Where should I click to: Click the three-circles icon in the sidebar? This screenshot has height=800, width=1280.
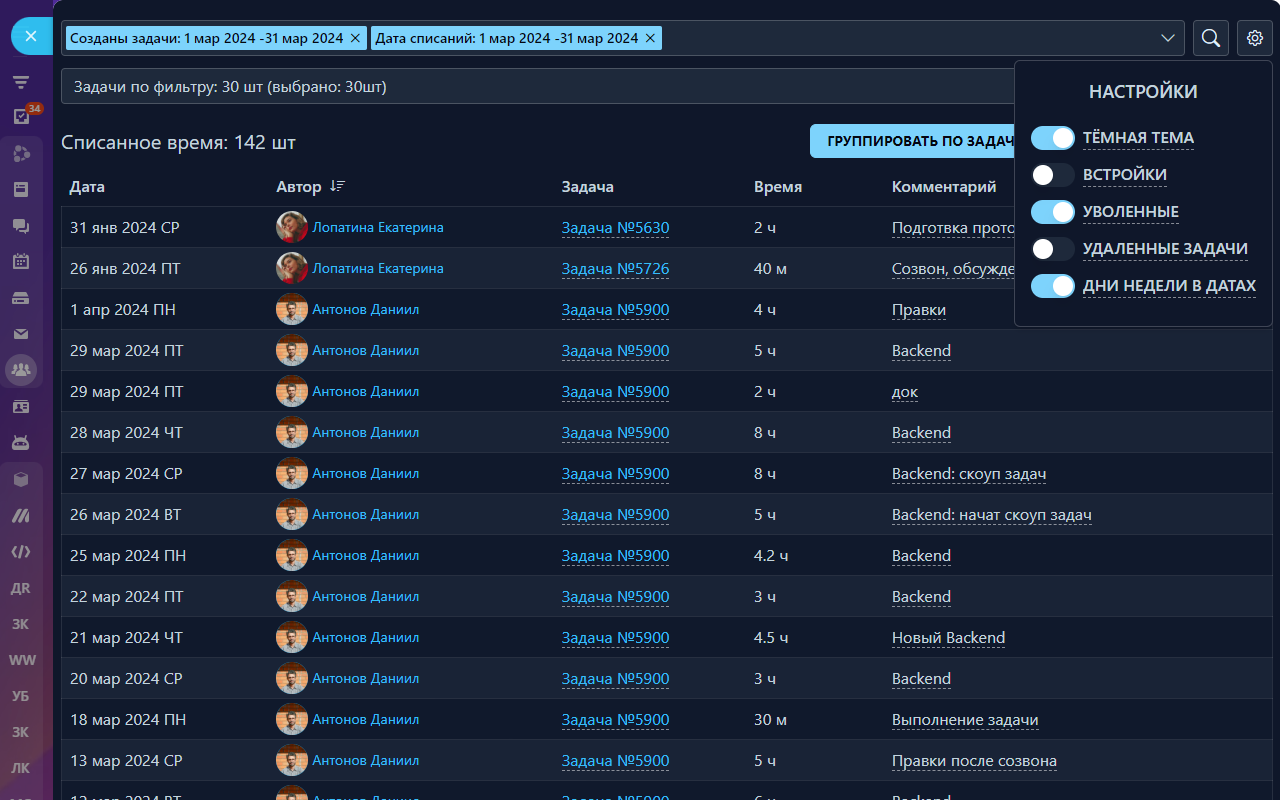pyautogui.click(x=21, y=153)
